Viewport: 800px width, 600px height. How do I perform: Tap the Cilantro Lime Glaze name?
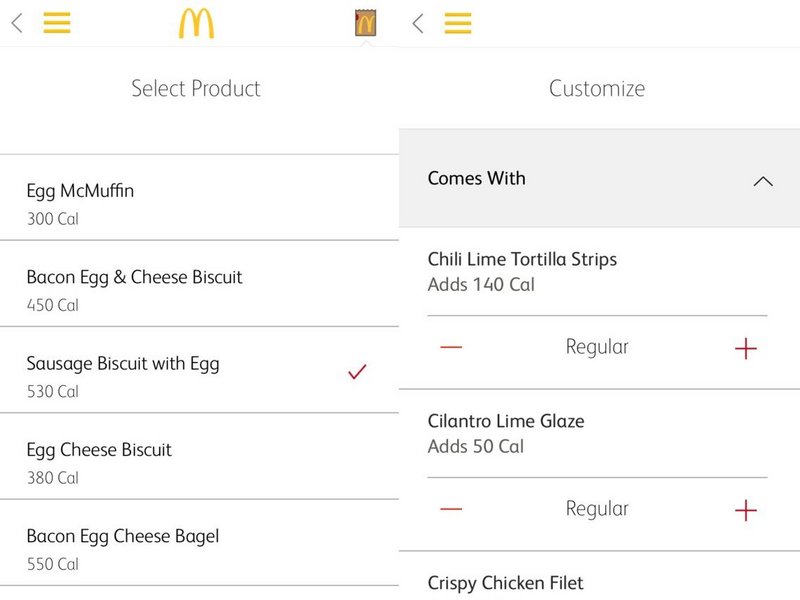[506, 421]
